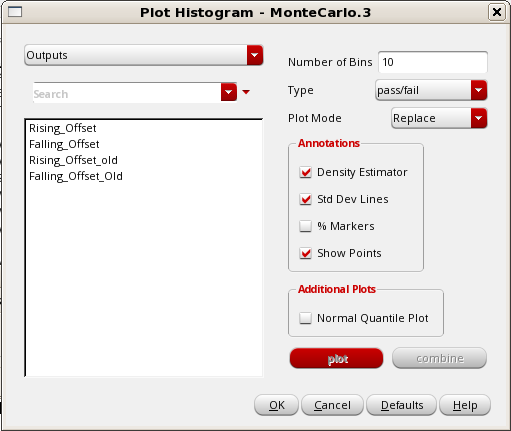
Task: Expand the Search history dropdown arrow
Action: (229, 92)
